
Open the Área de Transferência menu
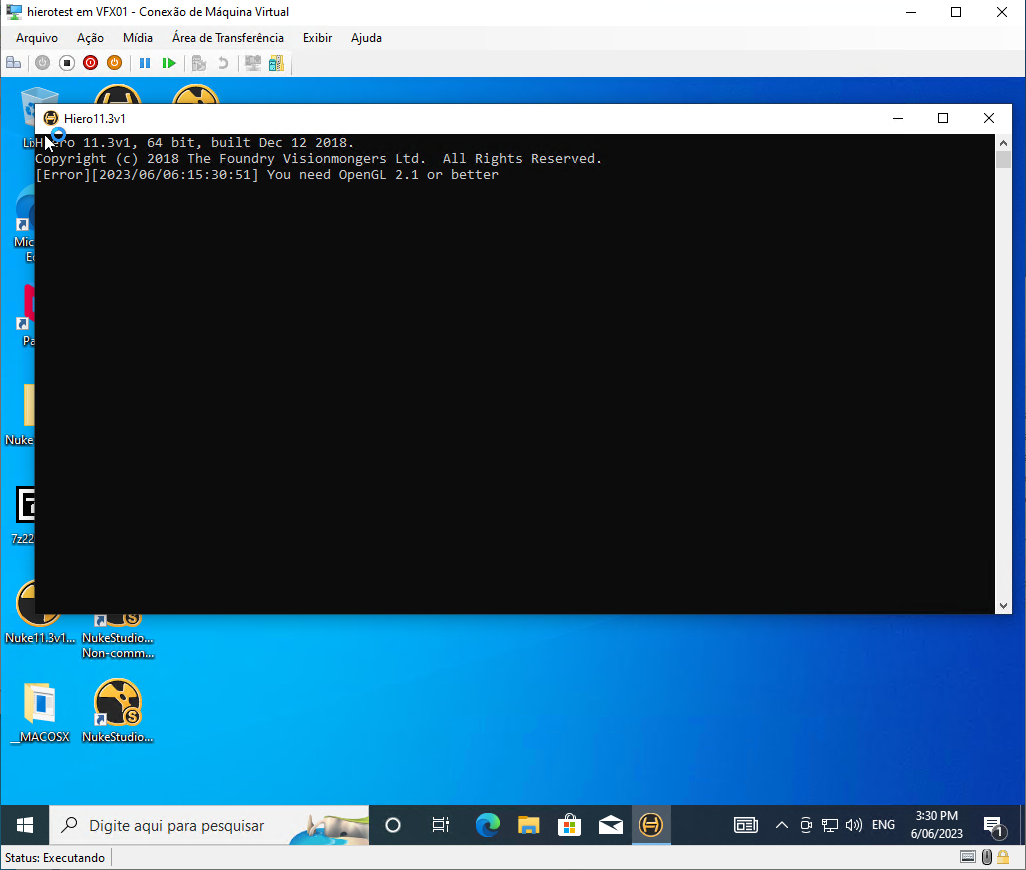227,38
